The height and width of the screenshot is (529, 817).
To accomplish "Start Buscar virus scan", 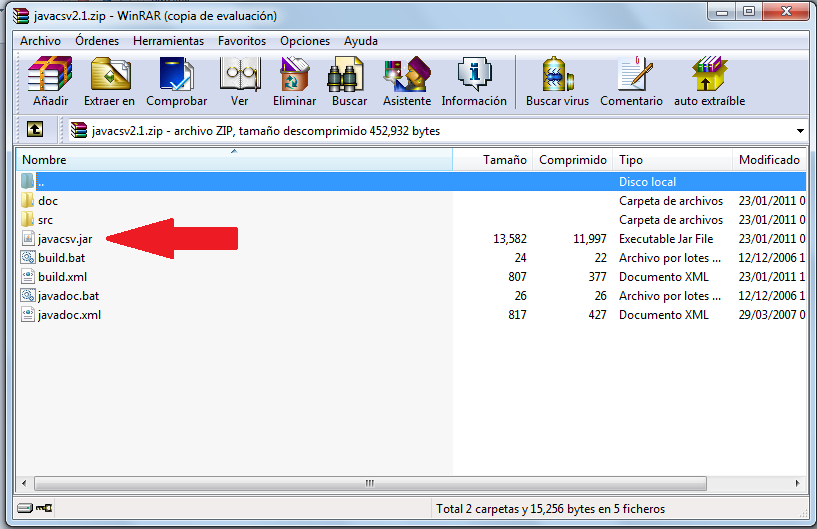I will click(557, 82).
